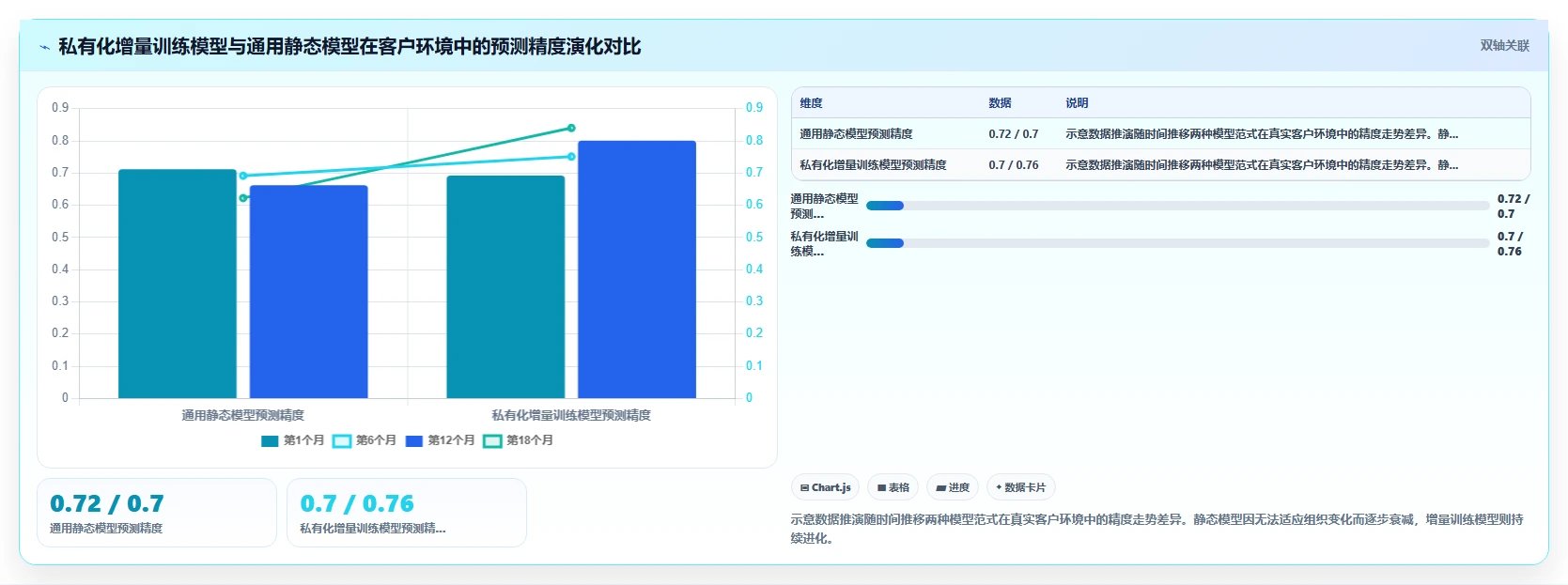Click the 进度 tag chip
The height and width of the screenshot is (585, 1568).
(x=953, y=487)
